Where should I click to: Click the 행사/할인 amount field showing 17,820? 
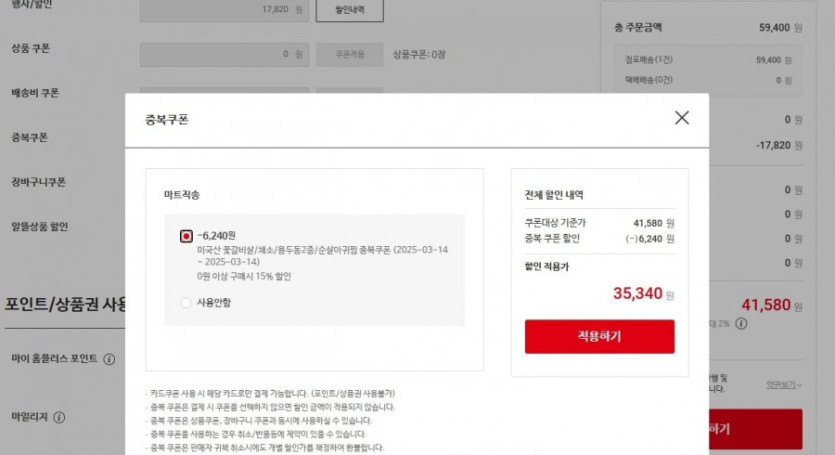tap(224, 10)
